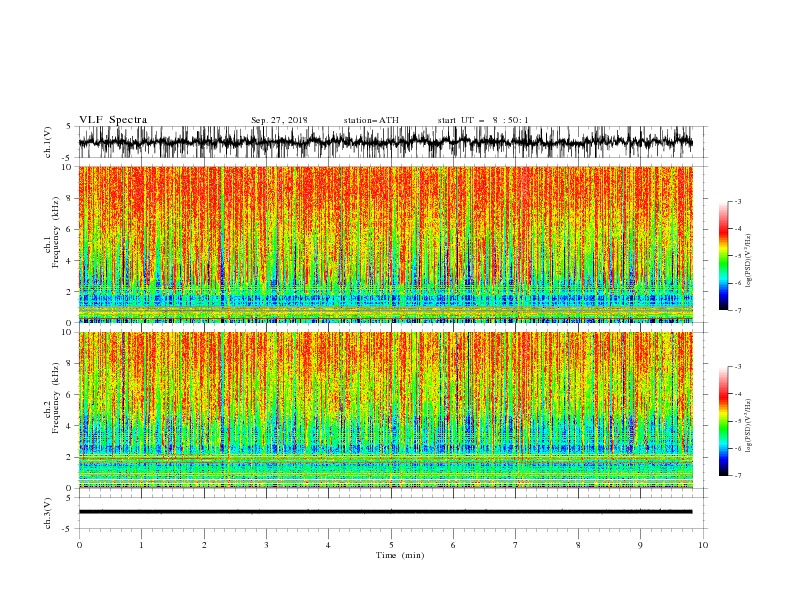The height and width of the screenshot is (612, 792).
Task: Click the time axis tick label "2"
Action: (x=204, y=545)
